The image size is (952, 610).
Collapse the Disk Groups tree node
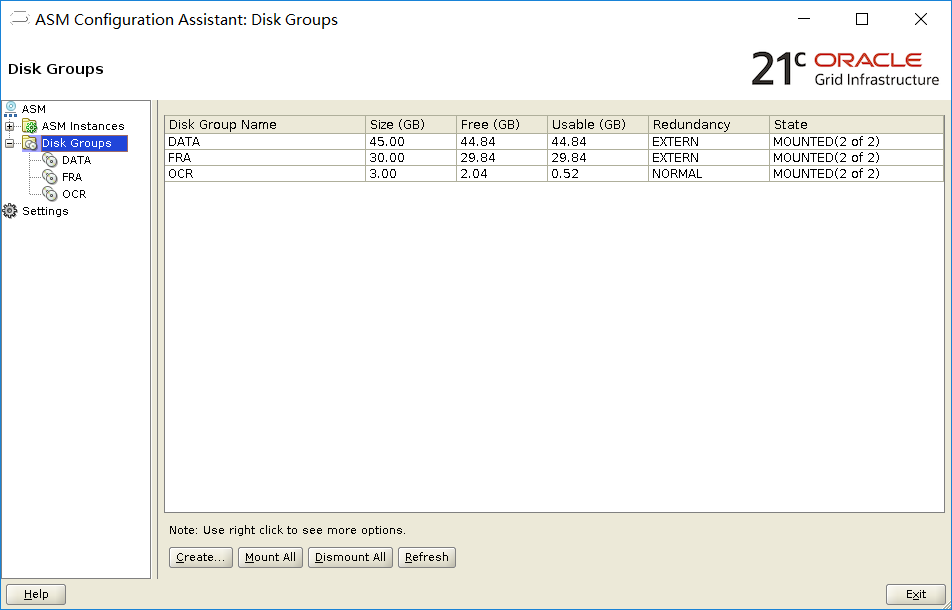[9, 143]
